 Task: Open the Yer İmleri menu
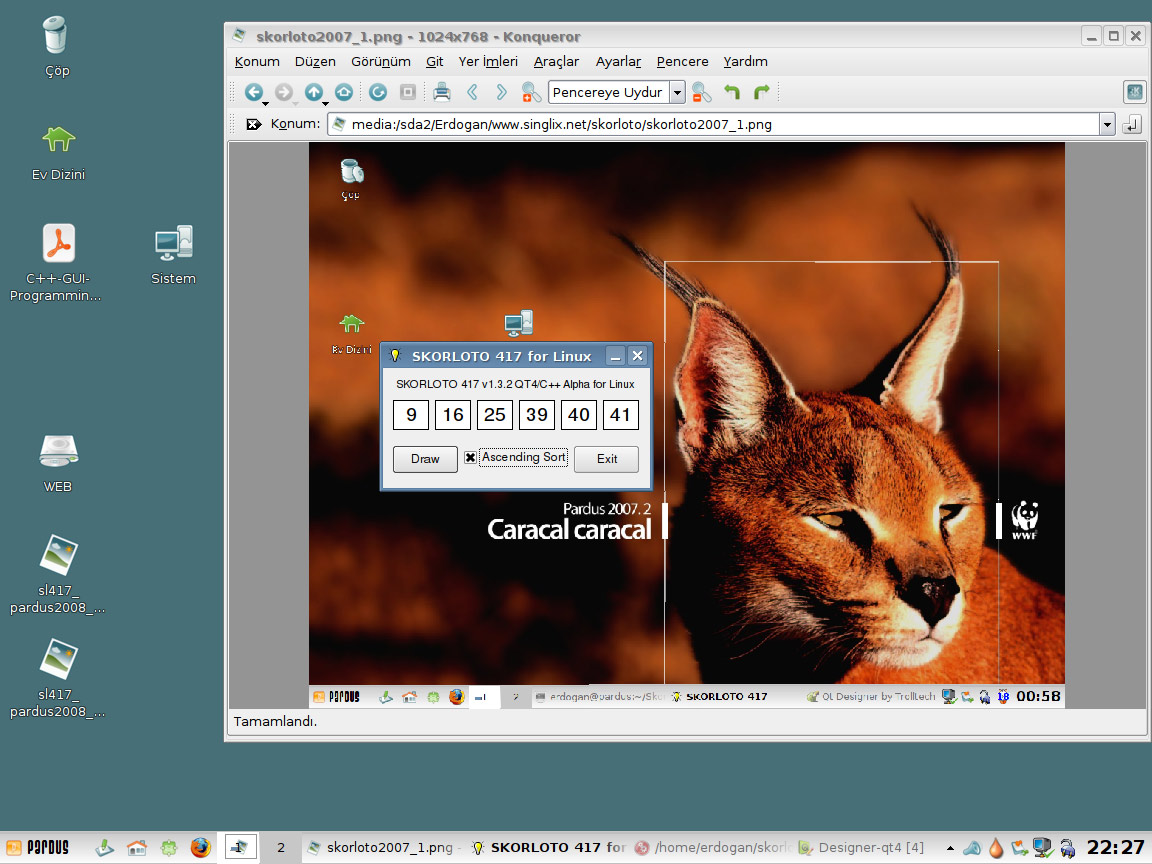click(488, 61)
